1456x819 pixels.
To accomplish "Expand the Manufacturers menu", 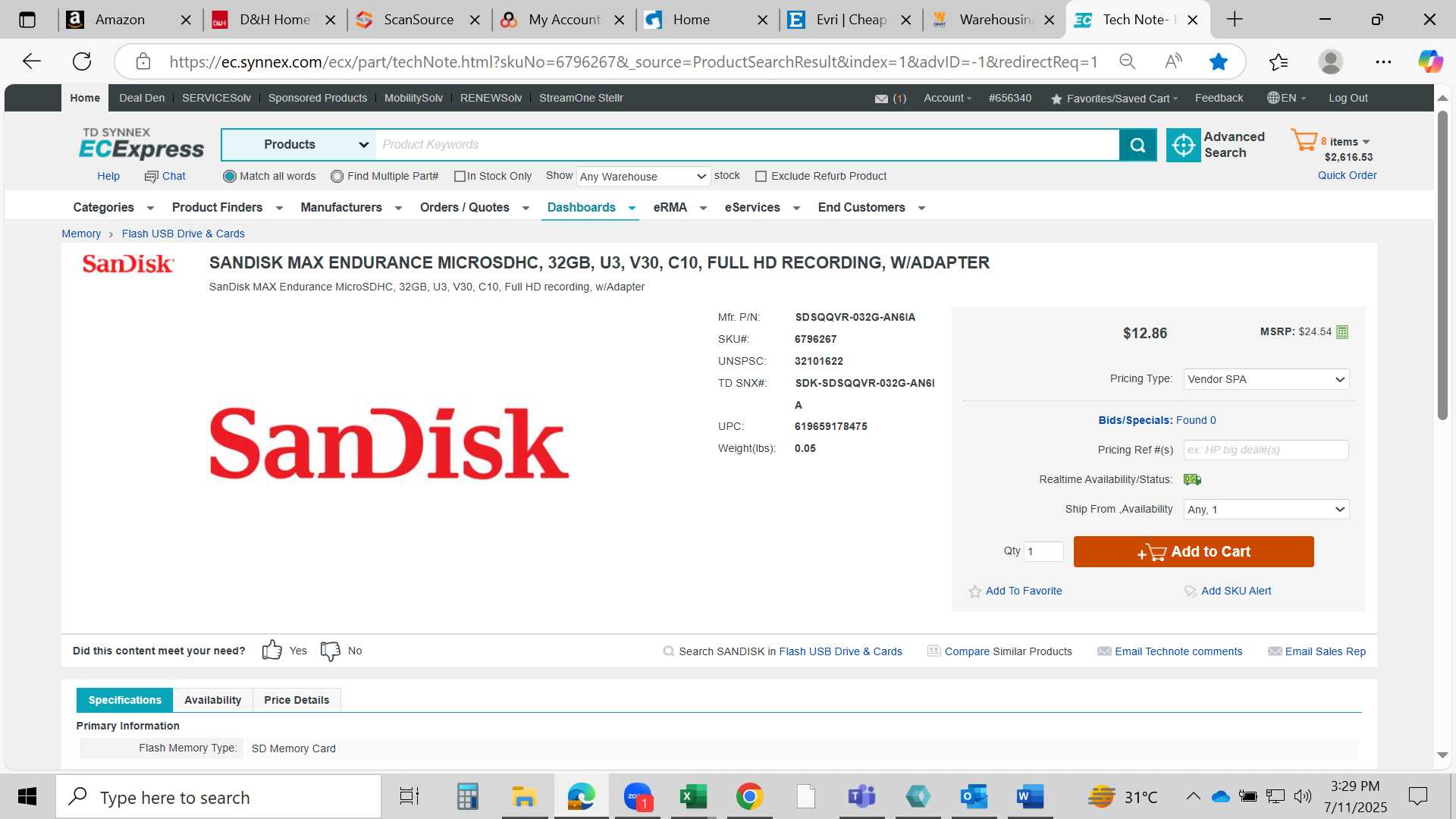I will (351, 208).
